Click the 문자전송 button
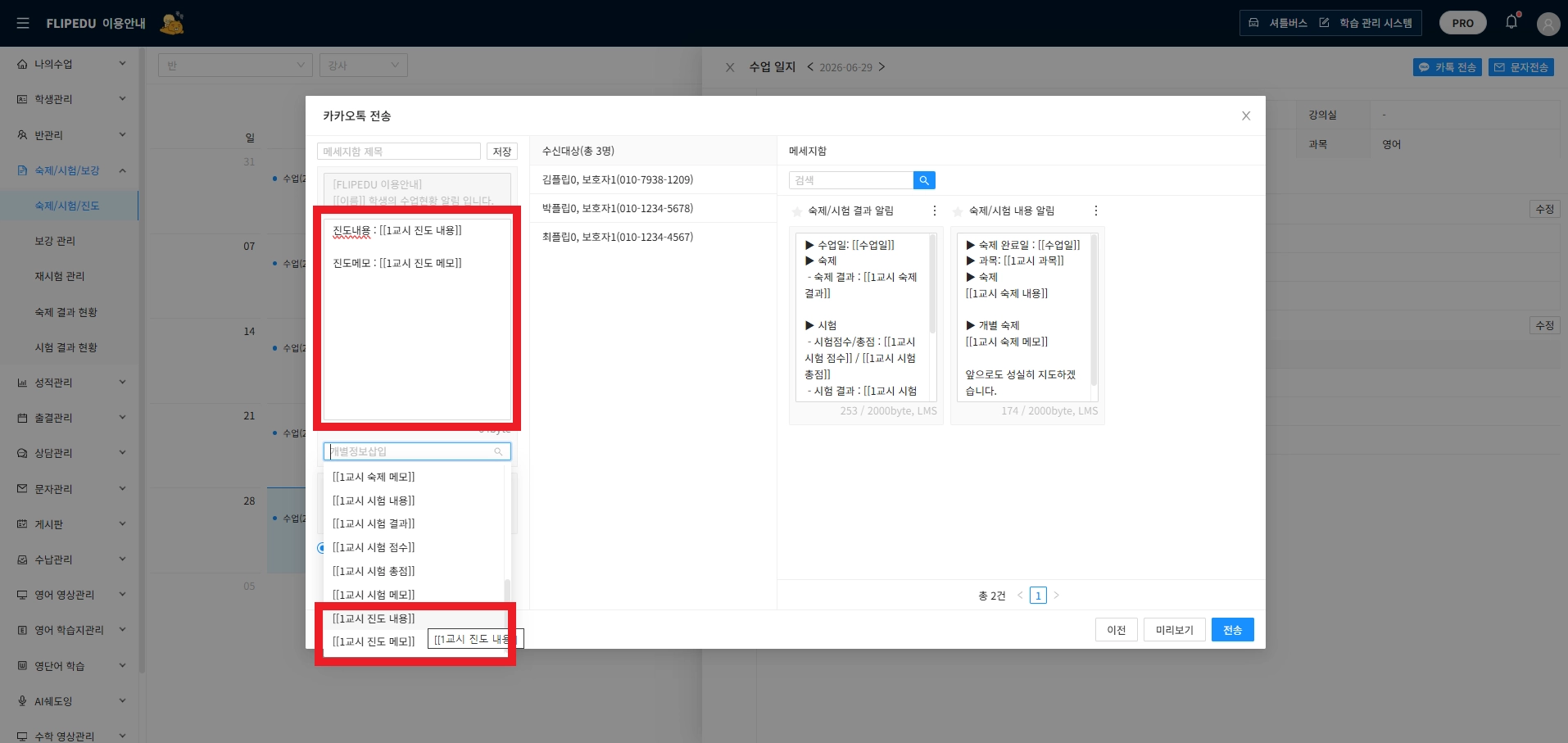The image size is (1568, 743). 1521,67
